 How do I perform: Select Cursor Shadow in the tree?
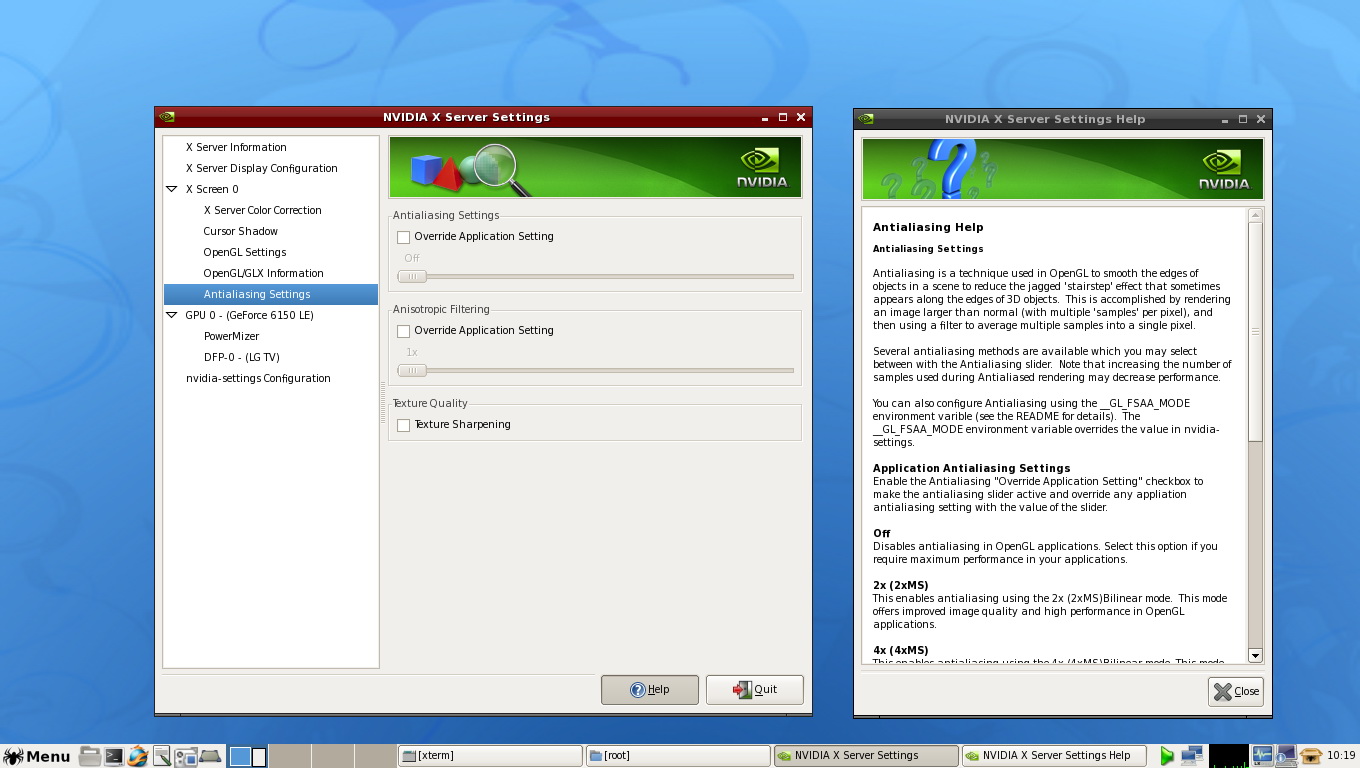point(240,231)
